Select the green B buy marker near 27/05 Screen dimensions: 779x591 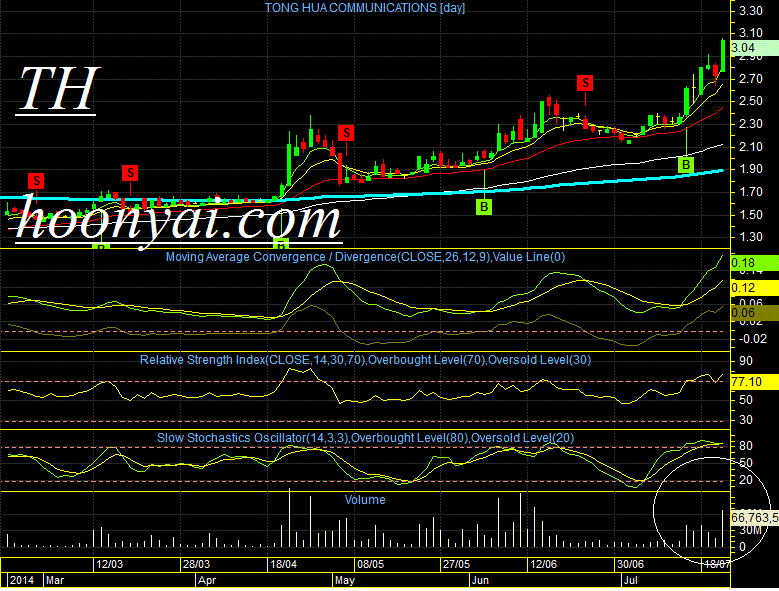(484, 207)
